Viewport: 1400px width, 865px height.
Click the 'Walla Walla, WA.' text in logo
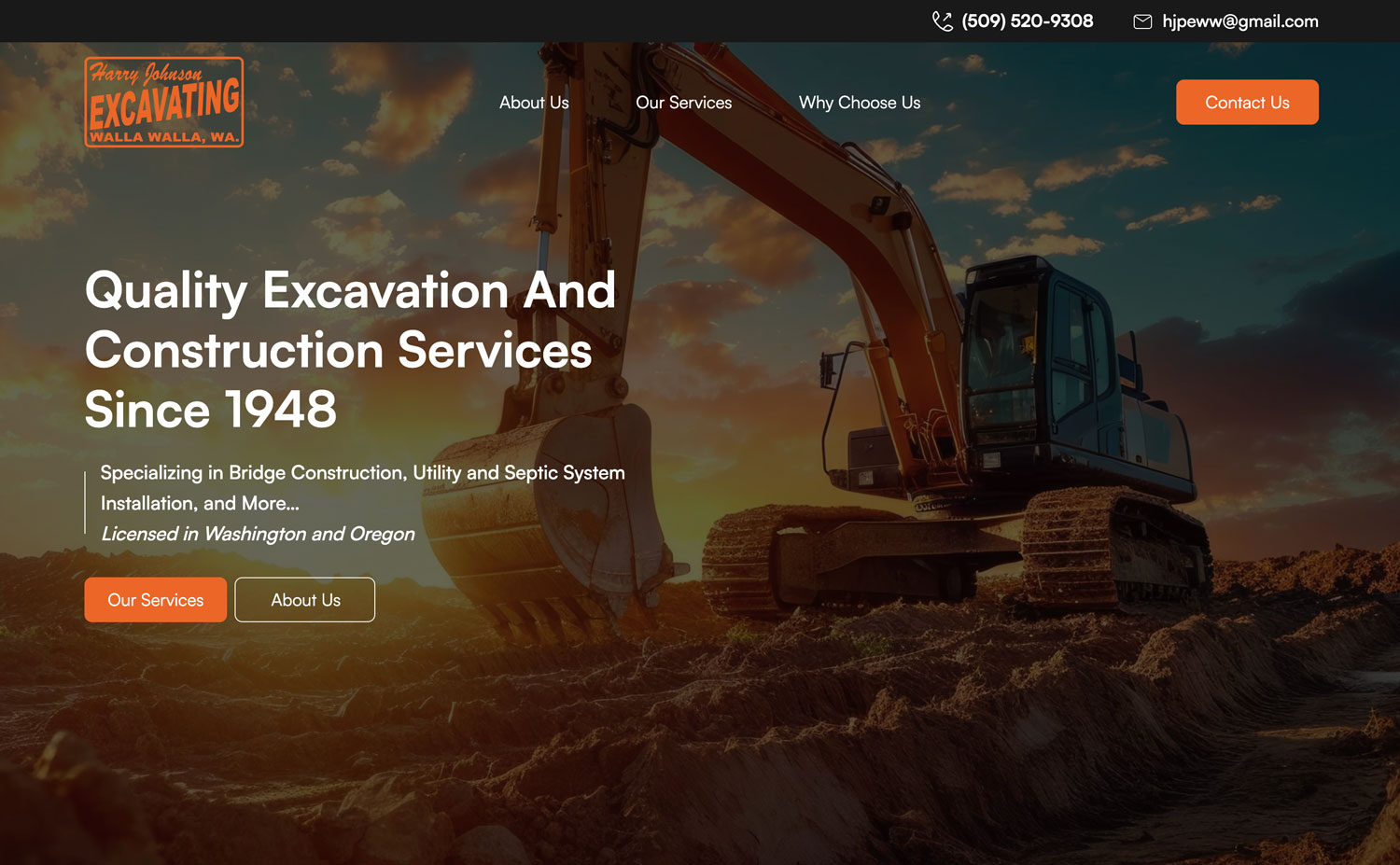coord(163,138)
